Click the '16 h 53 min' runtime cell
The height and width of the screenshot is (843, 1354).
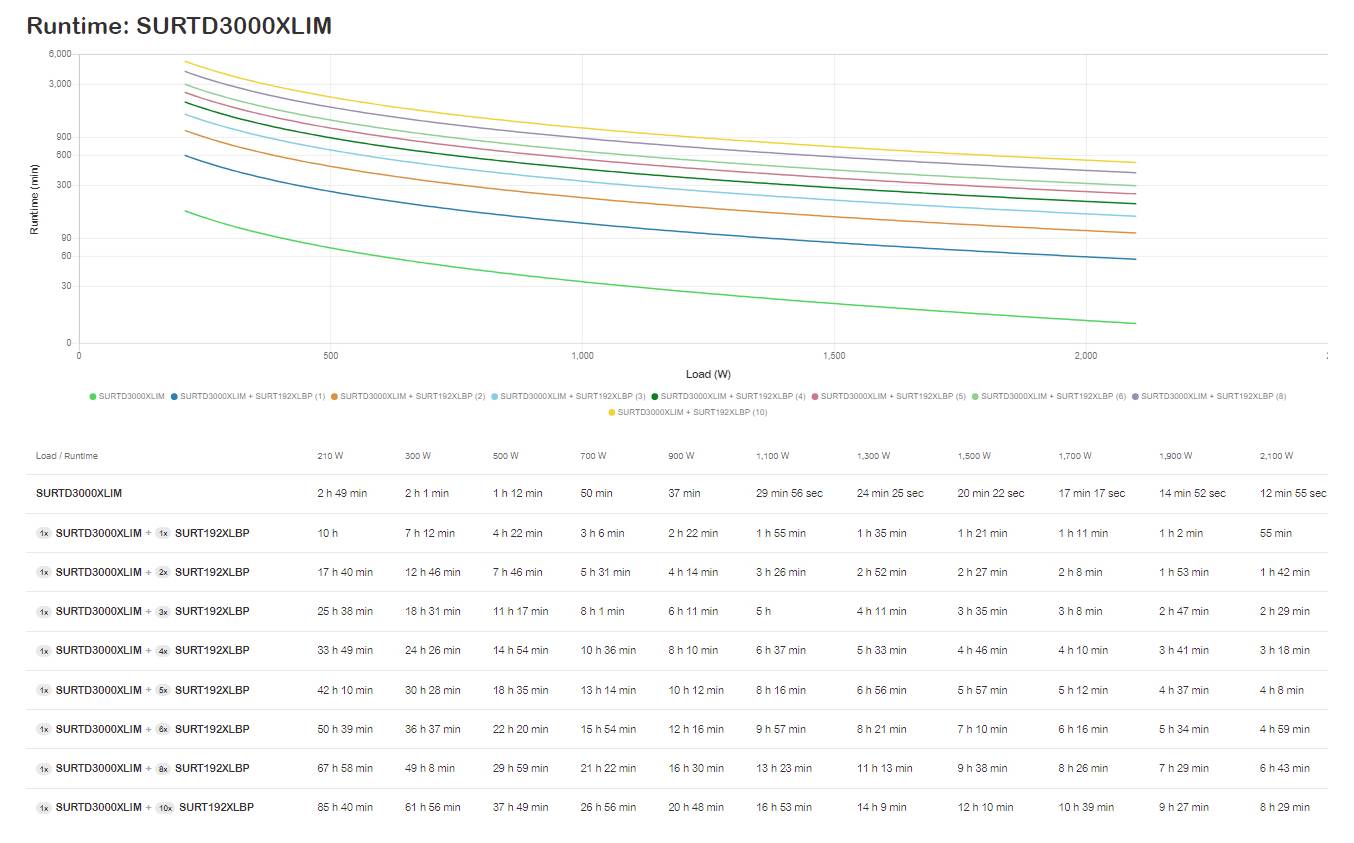784,807
